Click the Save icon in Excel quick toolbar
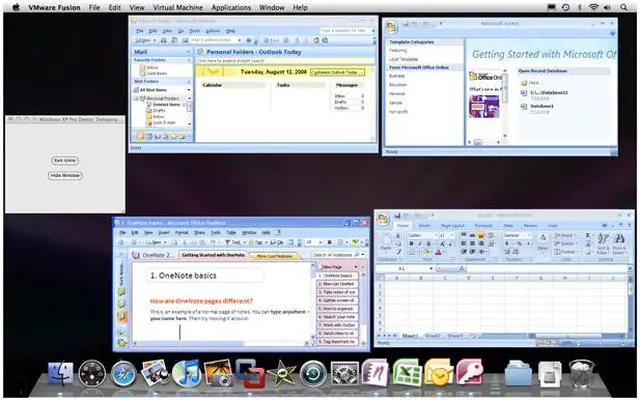The width and height of the screenshot is (640, 401). [397, 216]
